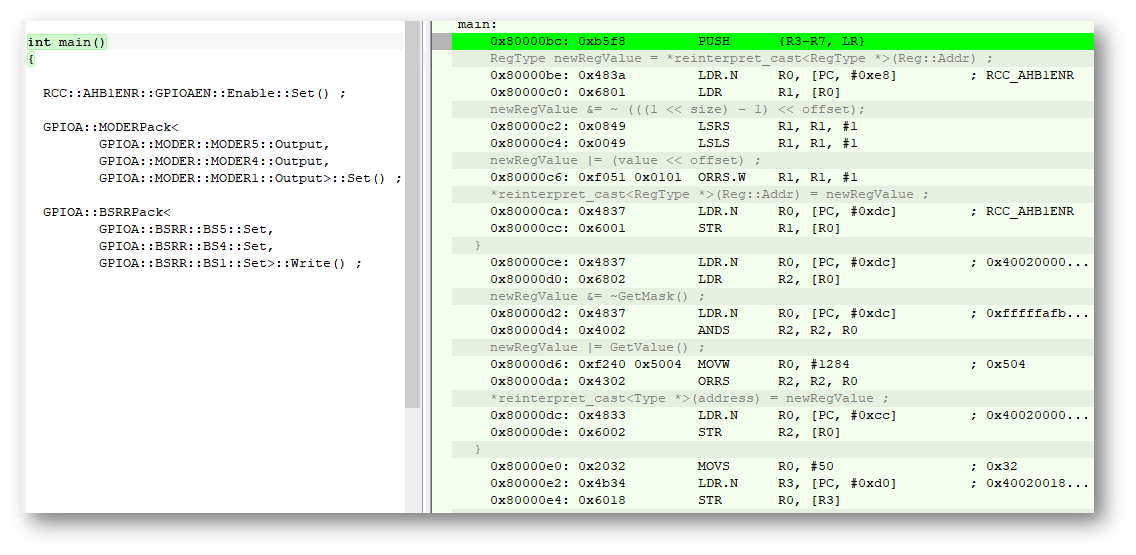1136x555 pixels.
Task: Click the RCC_AHB1ENR comment on first LDR.N line
Action: [x=1030, y=75]
